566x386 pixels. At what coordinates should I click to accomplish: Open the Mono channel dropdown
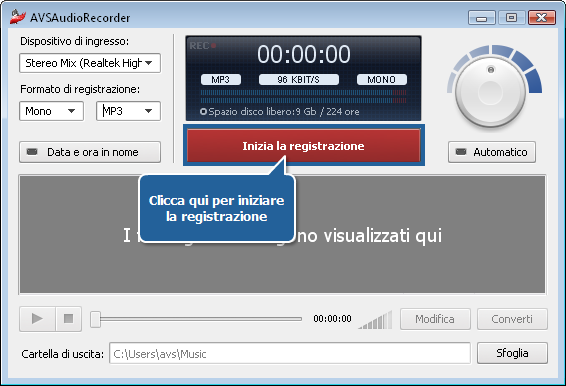tap(51, 111)
